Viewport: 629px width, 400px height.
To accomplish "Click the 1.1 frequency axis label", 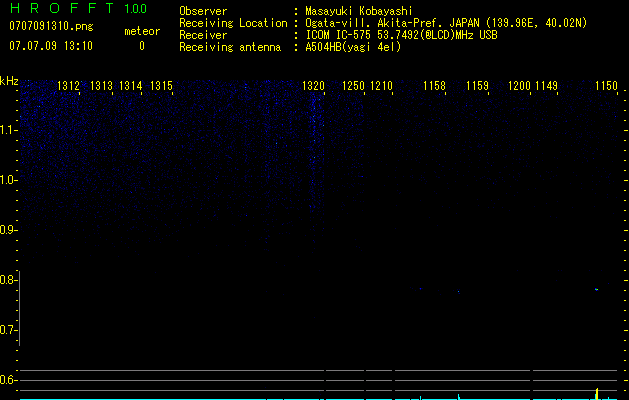I will (8, 130).
